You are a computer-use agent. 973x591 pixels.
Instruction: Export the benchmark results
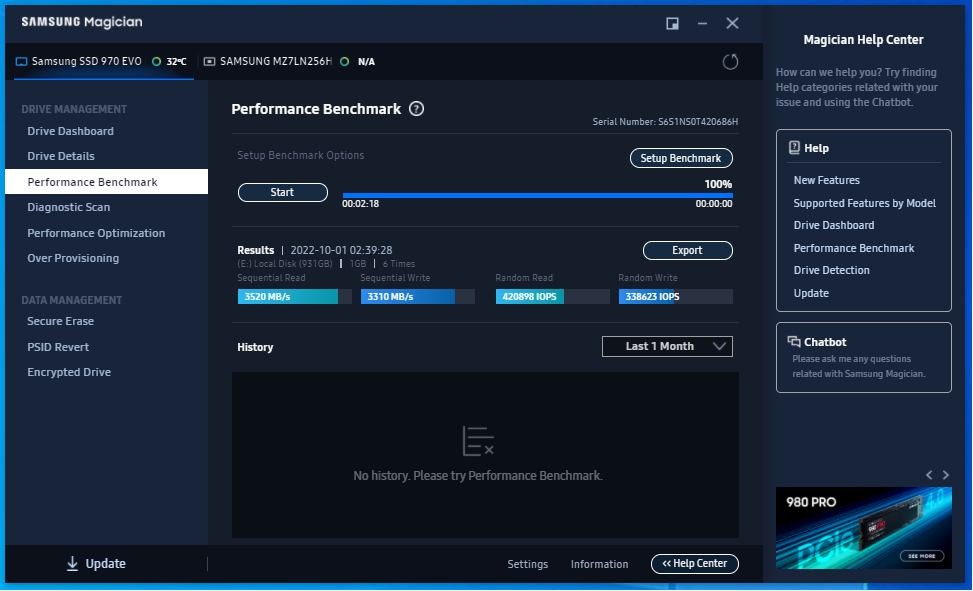[688, 250]
